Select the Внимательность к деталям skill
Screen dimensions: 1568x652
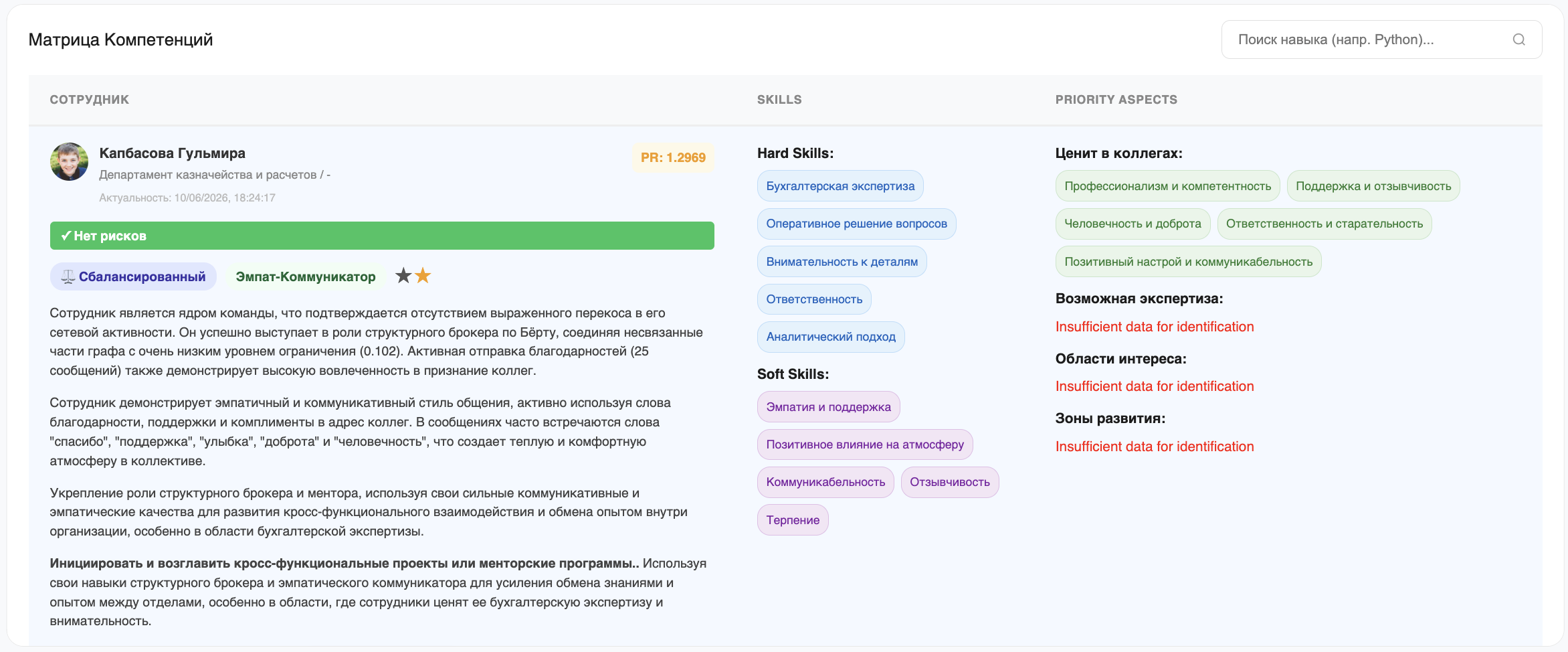(x=842, y=262)
